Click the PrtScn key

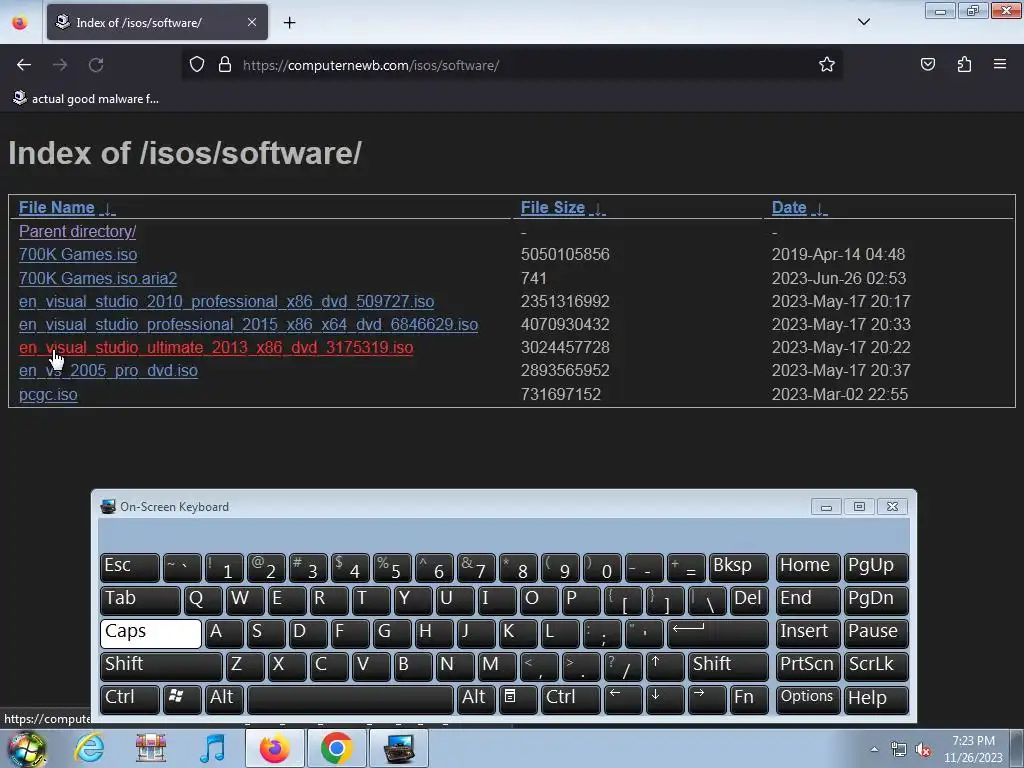808,666
